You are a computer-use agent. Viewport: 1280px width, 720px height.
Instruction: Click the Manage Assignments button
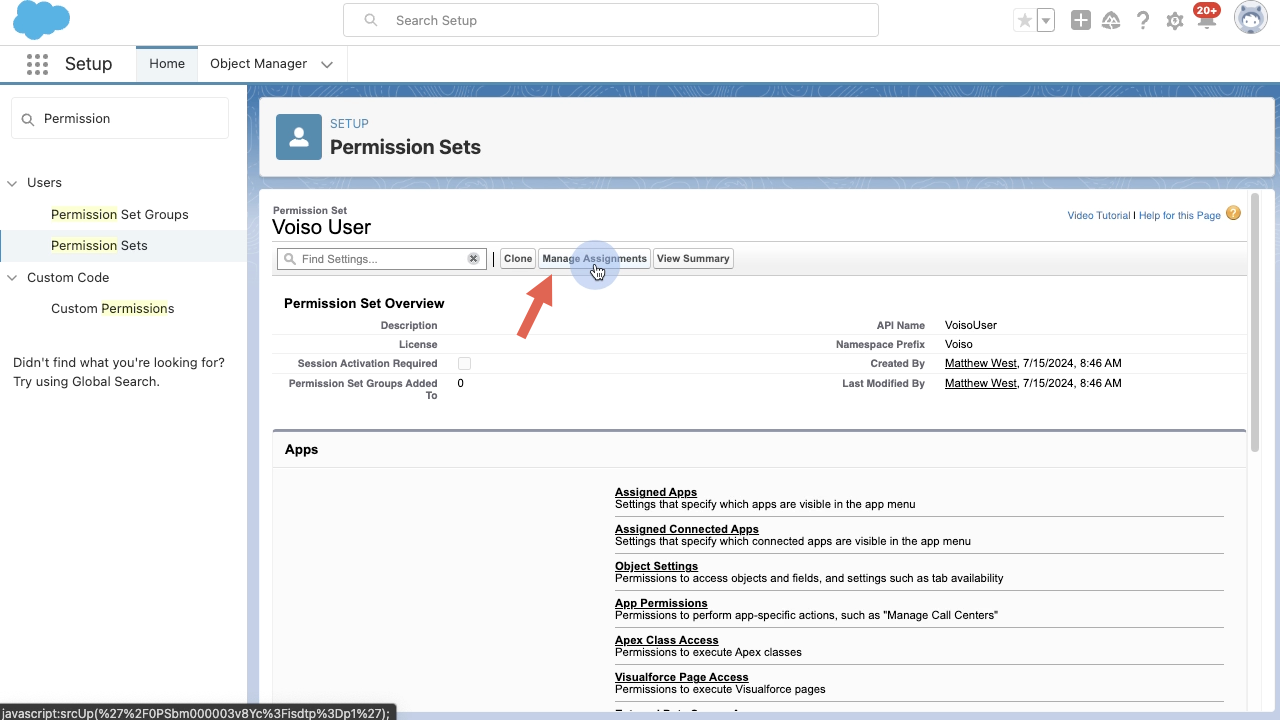click(x=594, y=259)
